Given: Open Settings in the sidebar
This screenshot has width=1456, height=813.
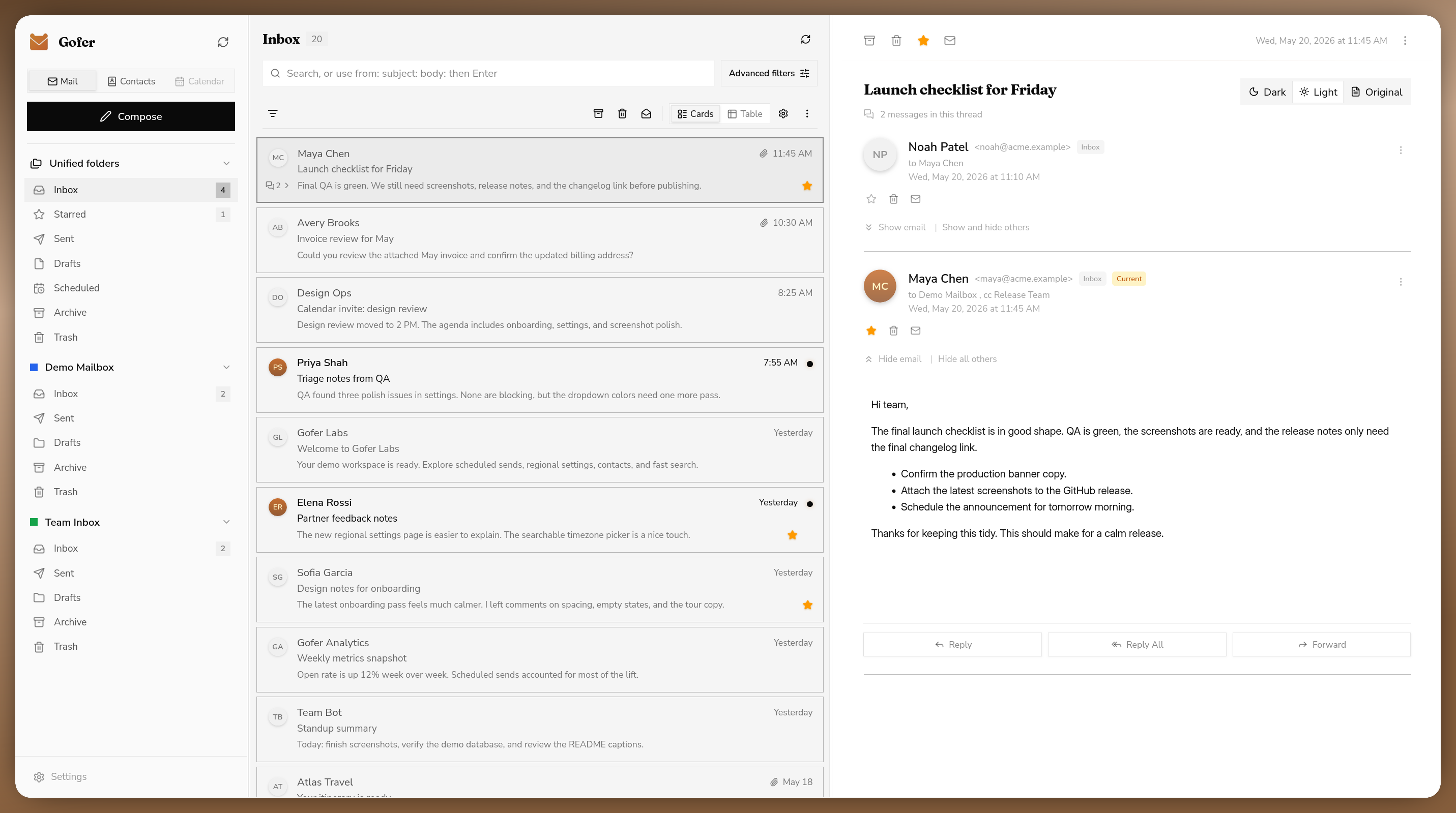Looking at the screenshot, I should pyautogui.click(x=60, y=777).
